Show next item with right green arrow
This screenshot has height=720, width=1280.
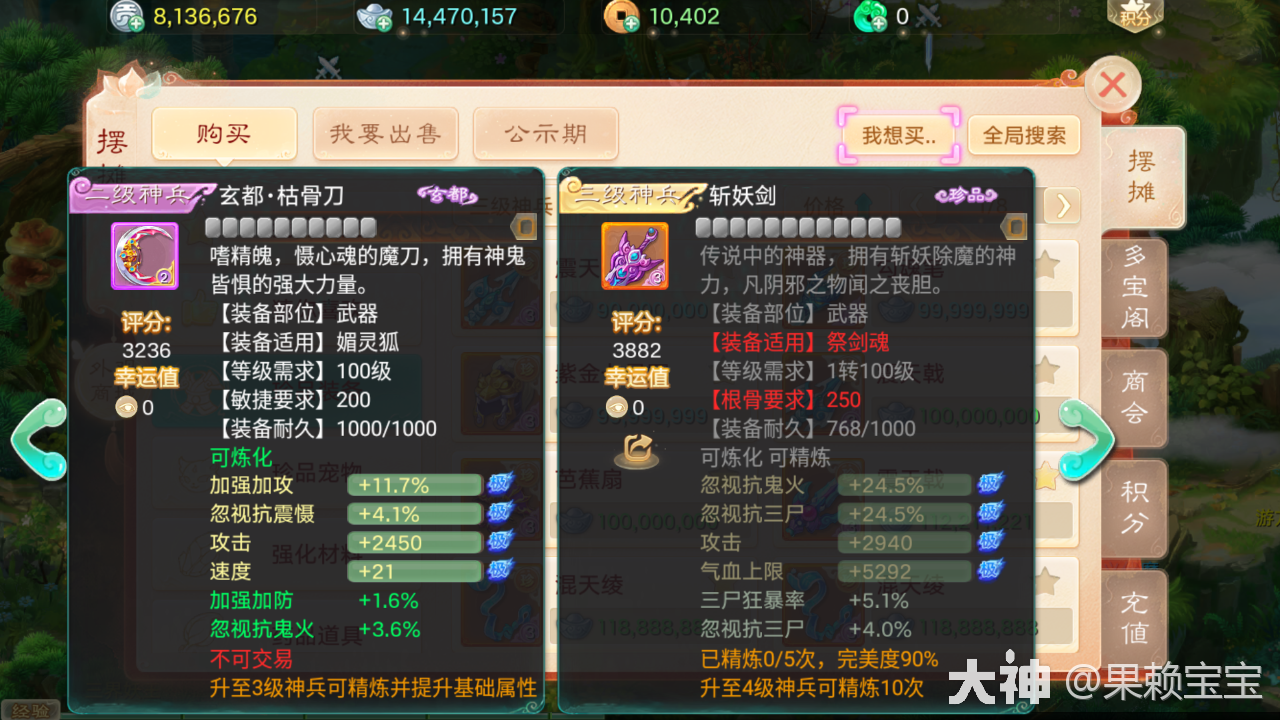tap(1087, 438)
